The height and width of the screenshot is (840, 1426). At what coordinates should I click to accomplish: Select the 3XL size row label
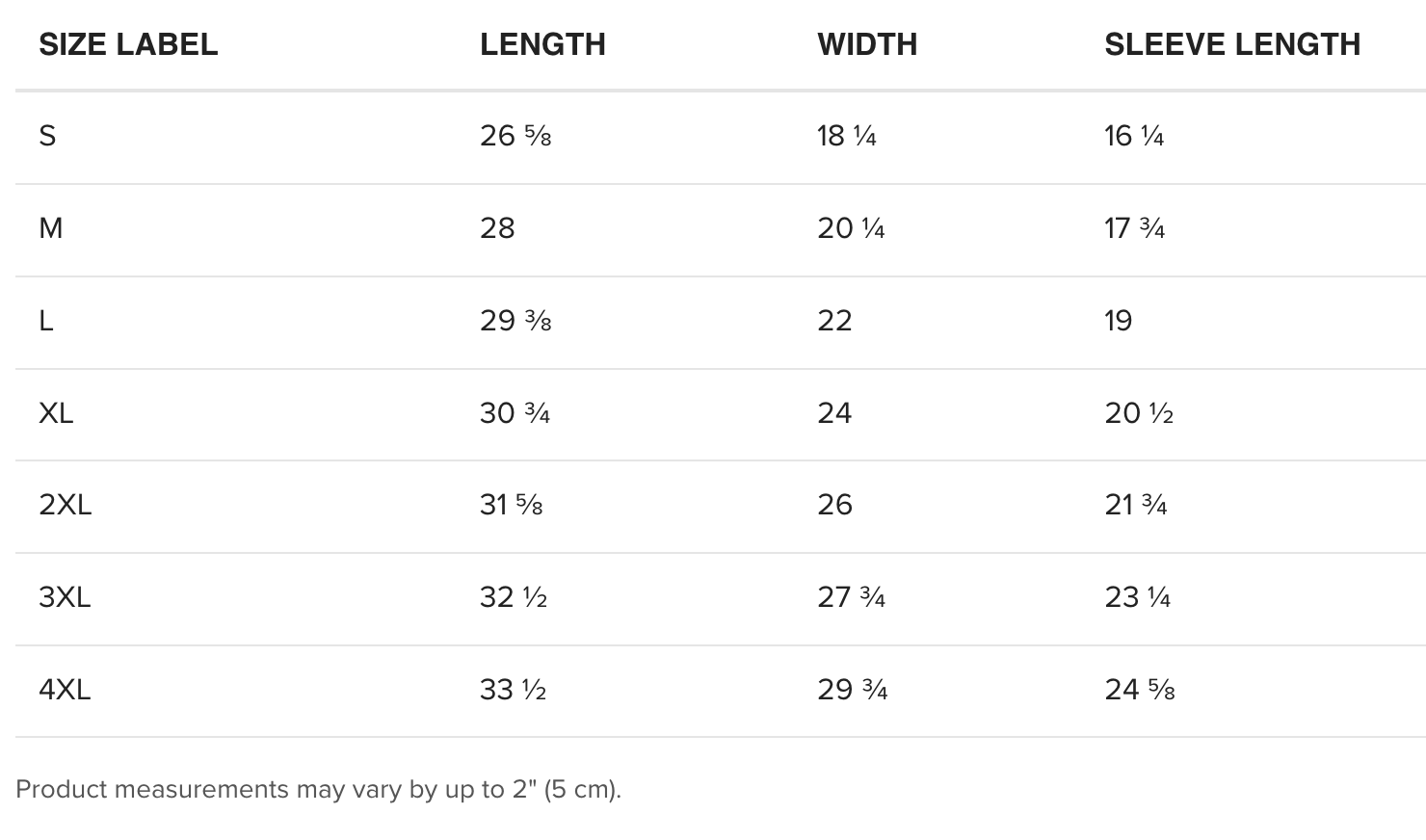click(x=65, y=597)
